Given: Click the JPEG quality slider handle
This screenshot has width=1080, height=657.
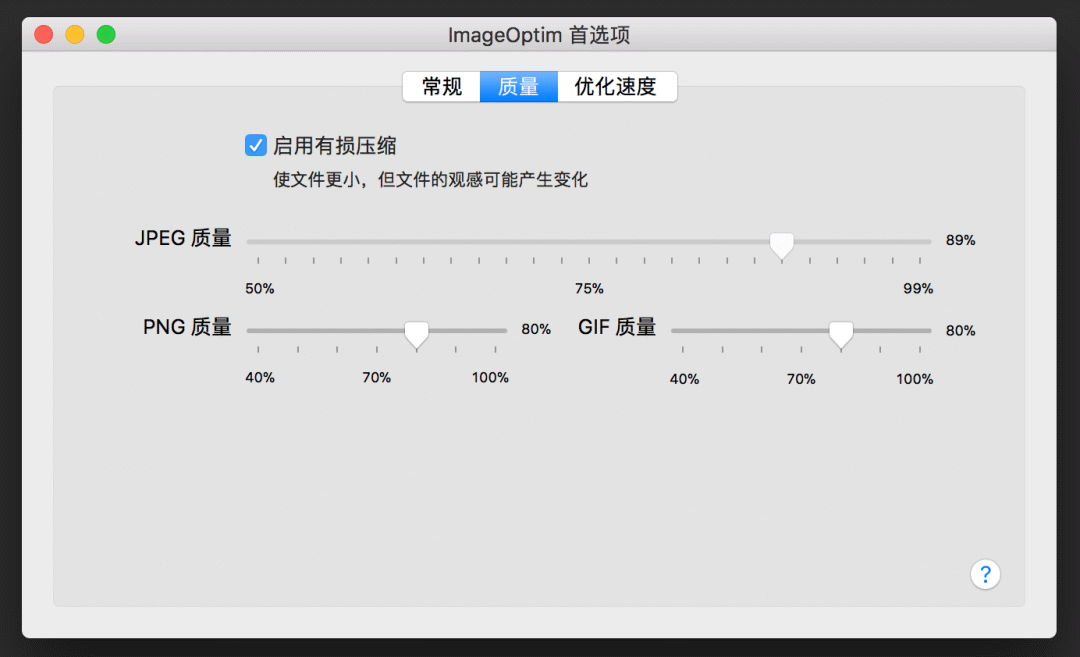Looking at the screenshot, I should click(x=781, y=244).
